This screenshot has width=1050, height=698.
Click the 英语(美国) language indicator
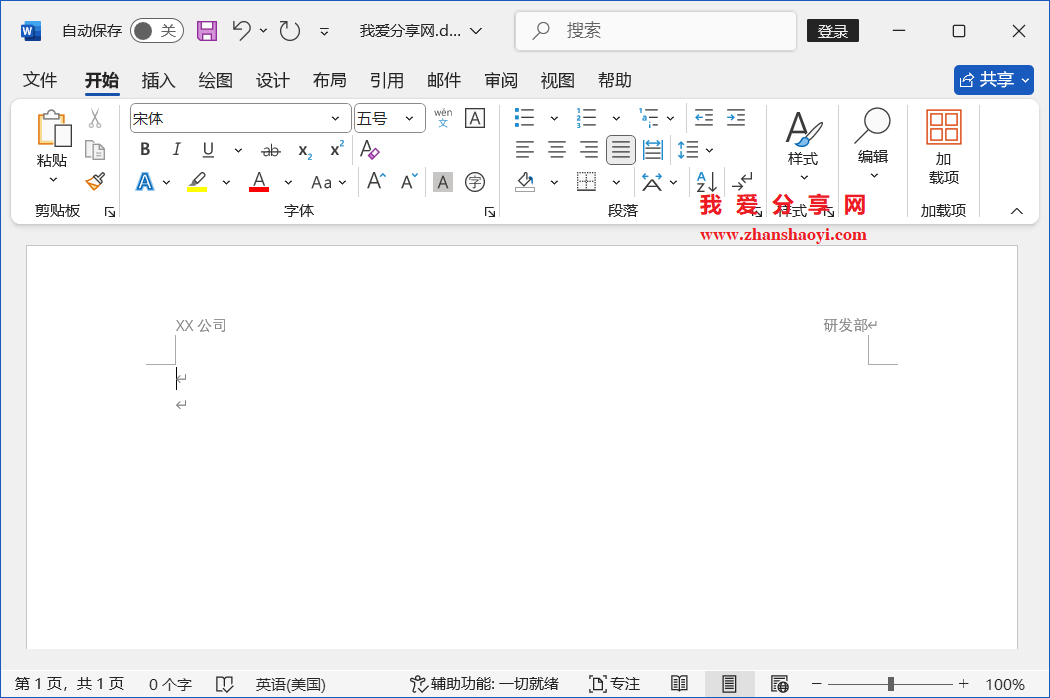[291, 685]
